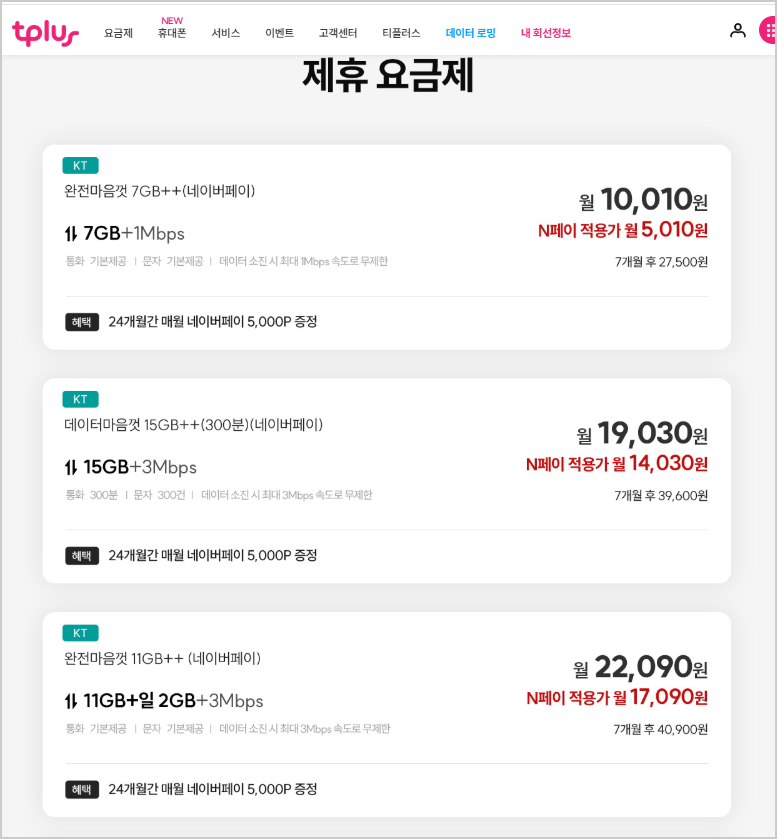Viewport: 777px width, 839px height.
Task: Choose the 완전마음껏 11GB++ (네이버페이) plan
Action: pyautogui.click(x=163, y=658)
